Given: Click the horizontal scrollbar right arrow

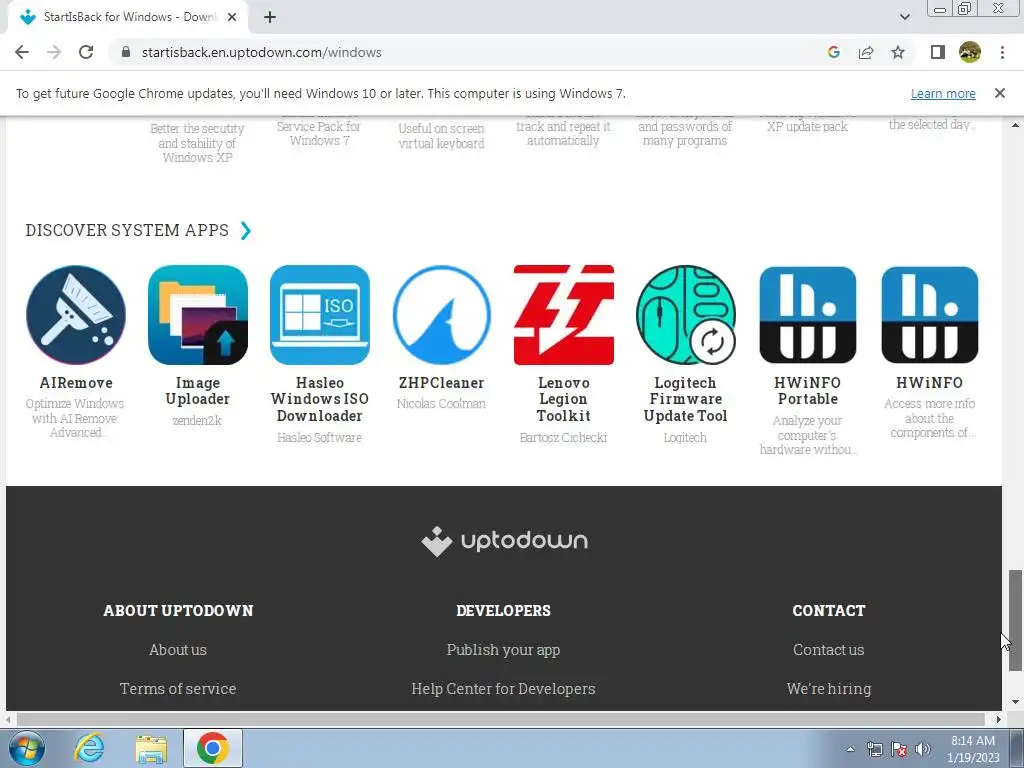Looking at the screenshot, I should coord(998,719).
